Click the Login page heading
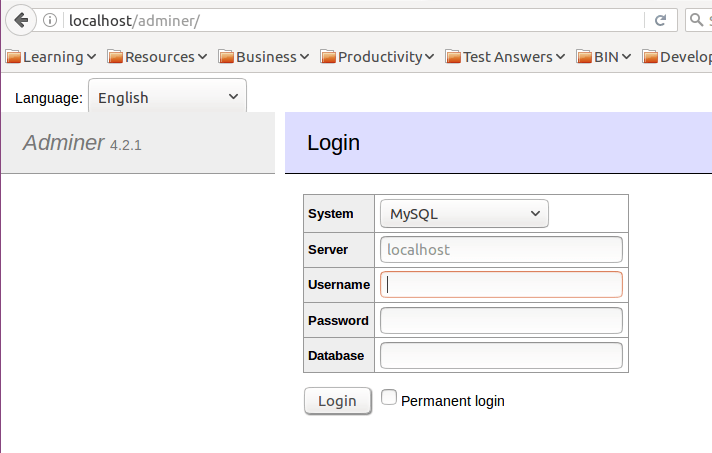The image size is (712, 453). [x=333, y=143]
